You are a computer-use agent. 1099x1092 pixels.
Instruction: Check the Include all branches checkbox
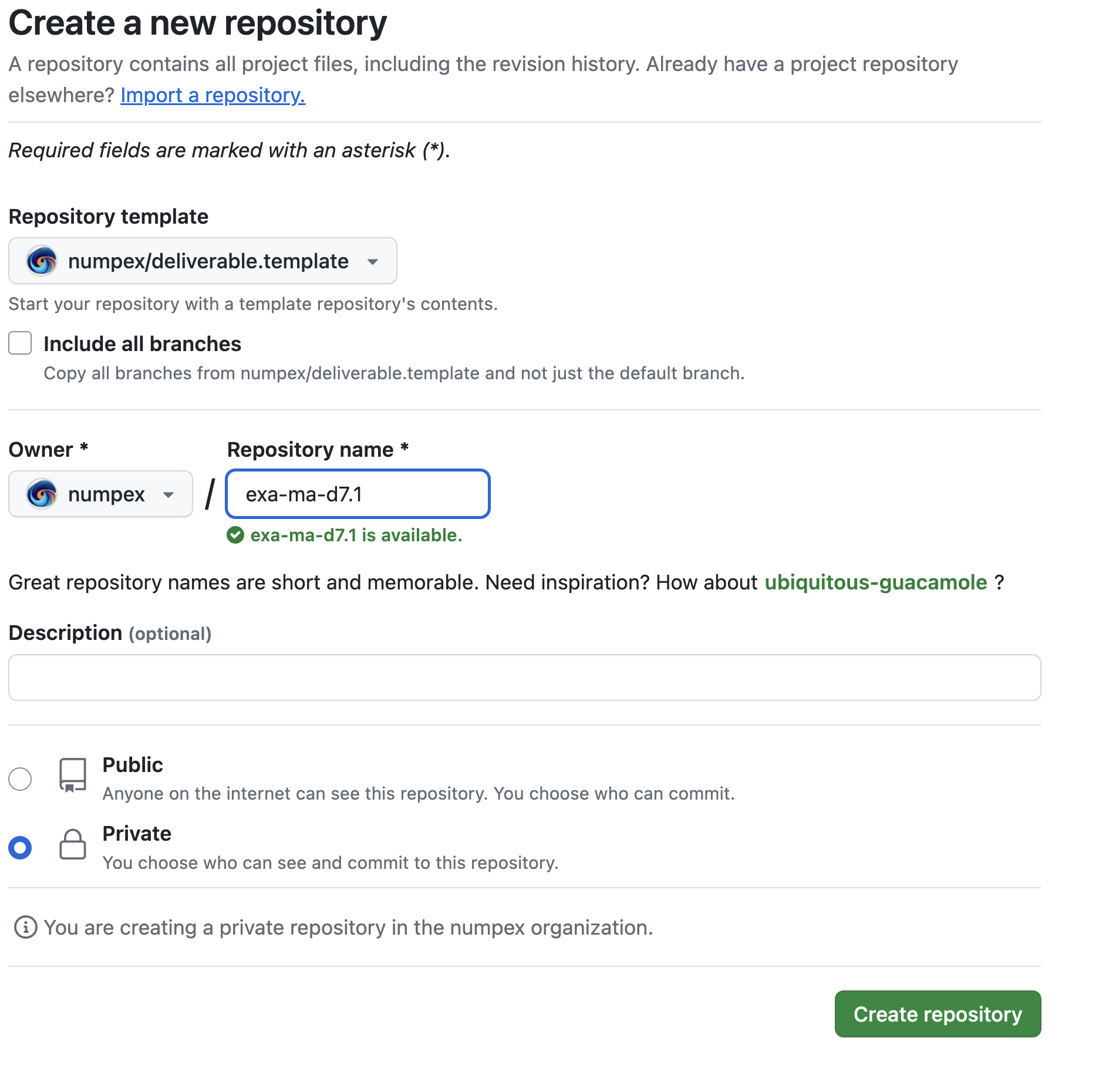(x=20, y=343)
